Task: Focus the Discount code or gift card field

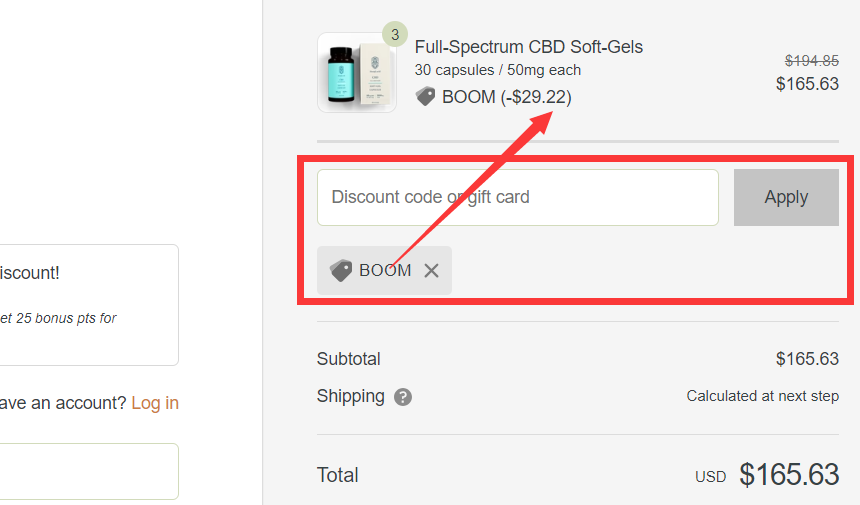Action: pos(517,197)
